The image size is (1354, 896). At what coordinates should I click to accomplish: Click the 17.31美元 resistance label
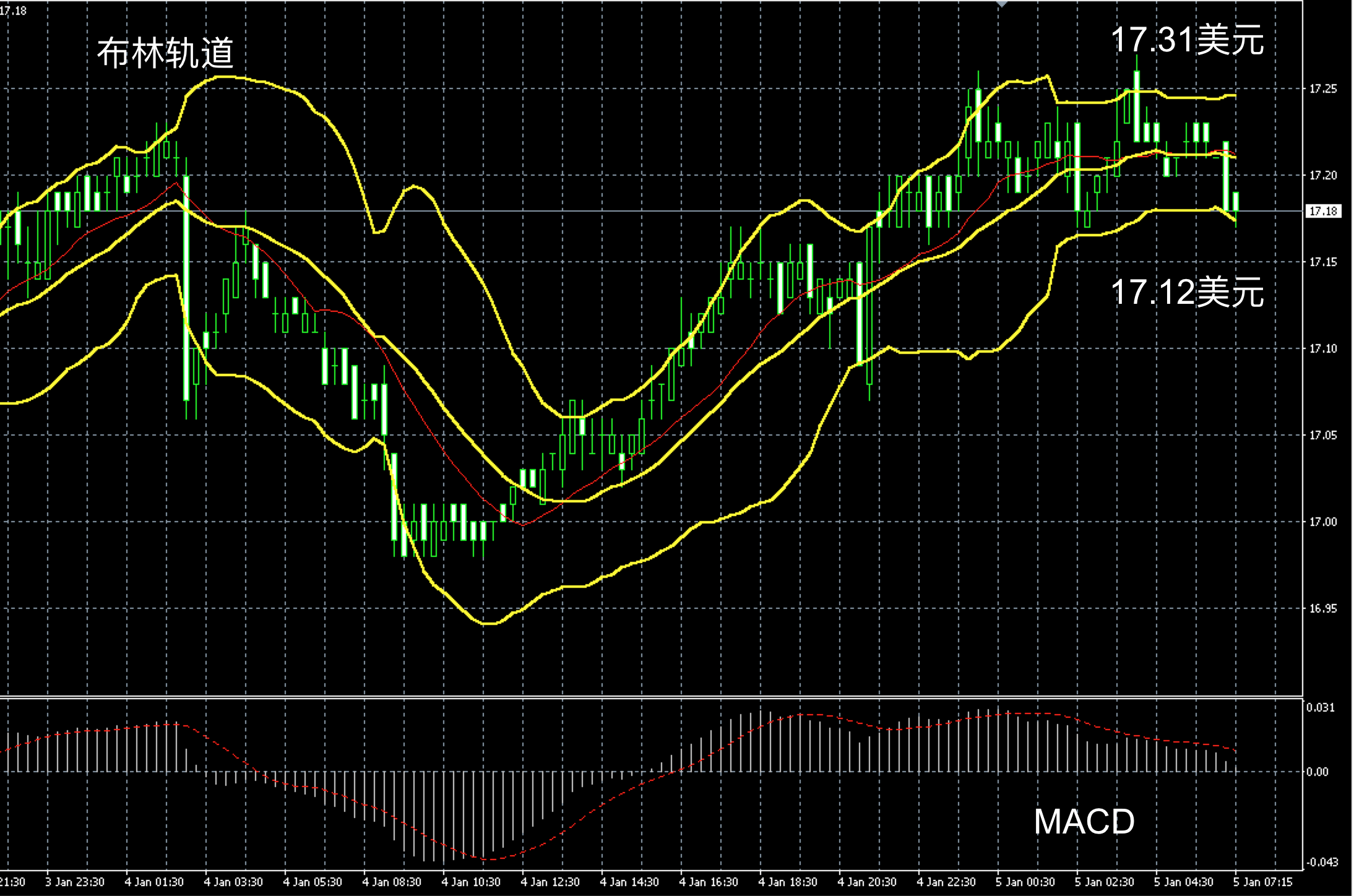coord(1187,40)
